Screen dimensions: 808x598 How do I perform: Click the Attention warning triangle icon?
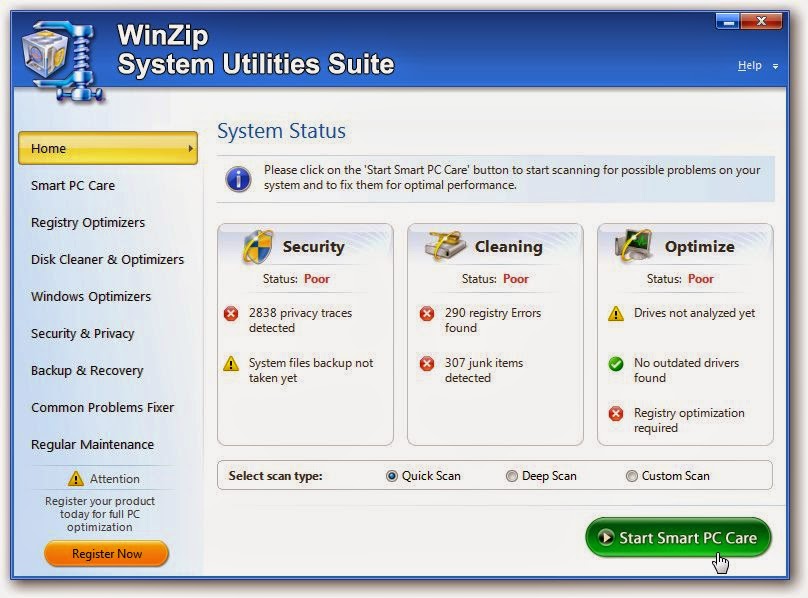click(x=76, y=478)
